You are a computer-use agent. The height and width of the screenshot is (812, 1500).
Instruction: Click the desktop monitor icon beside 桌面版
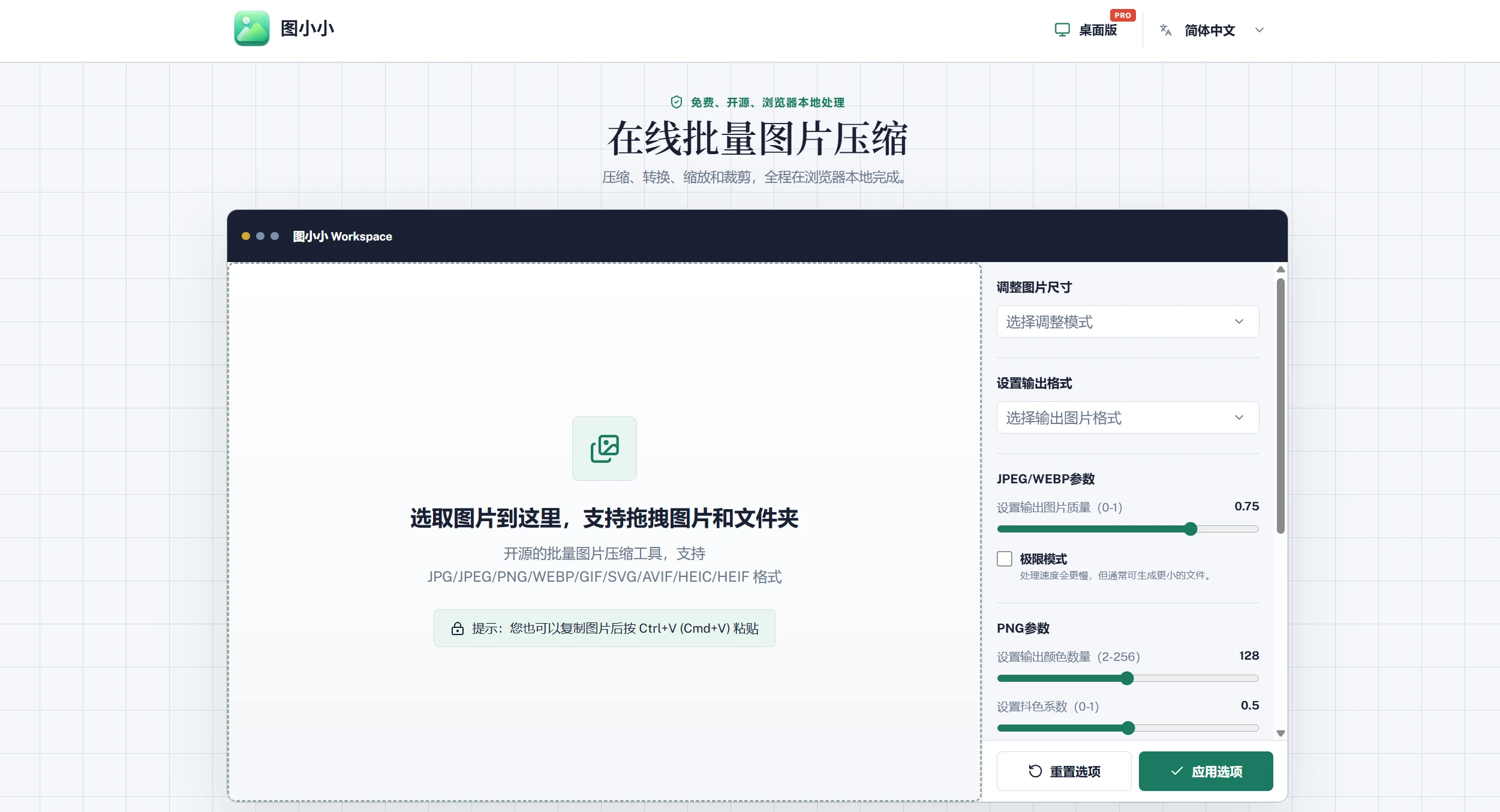[1062, 30]
